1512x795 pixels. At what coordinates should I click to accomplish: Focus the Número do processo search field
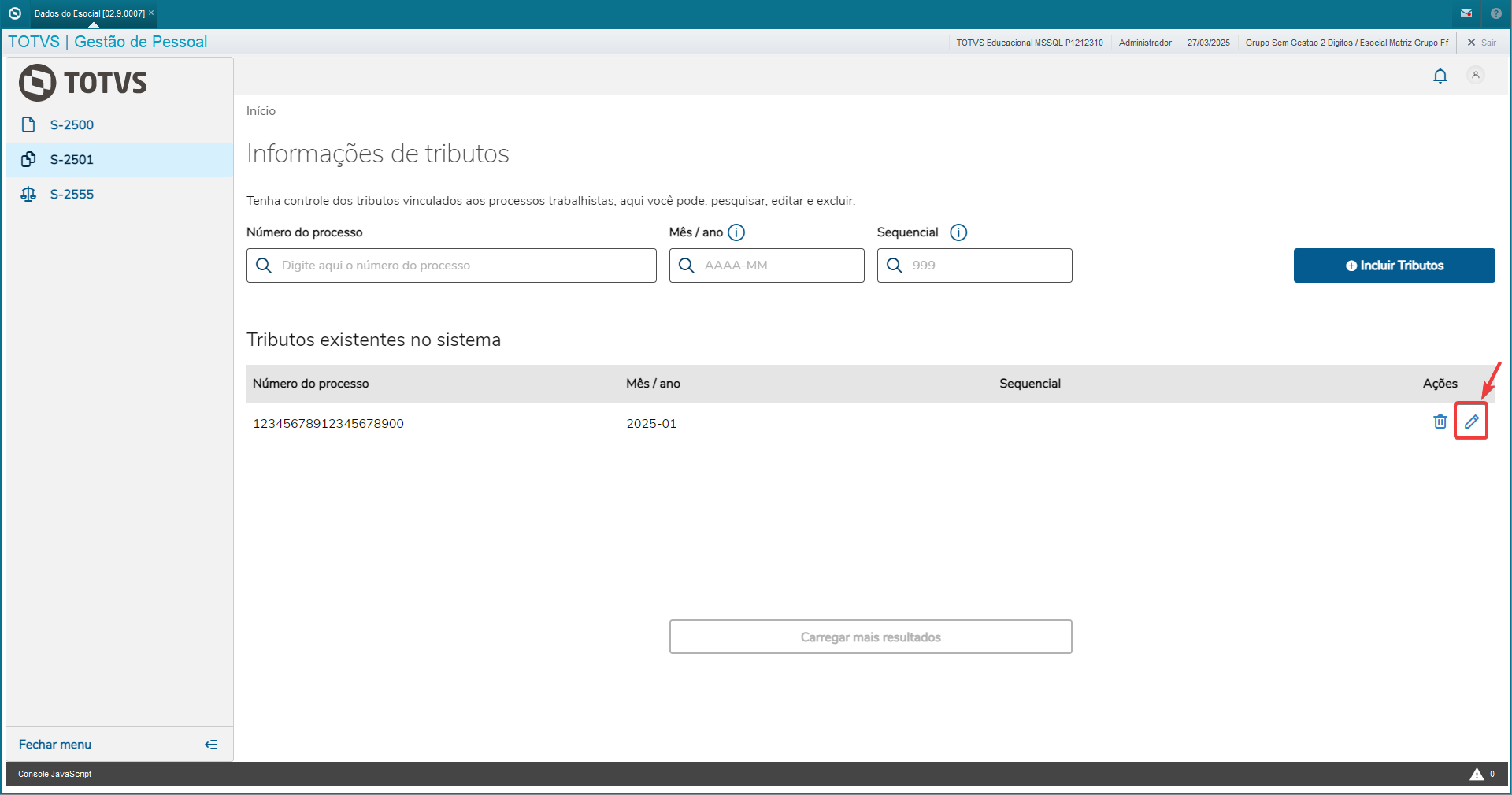(x=465, y=266)
